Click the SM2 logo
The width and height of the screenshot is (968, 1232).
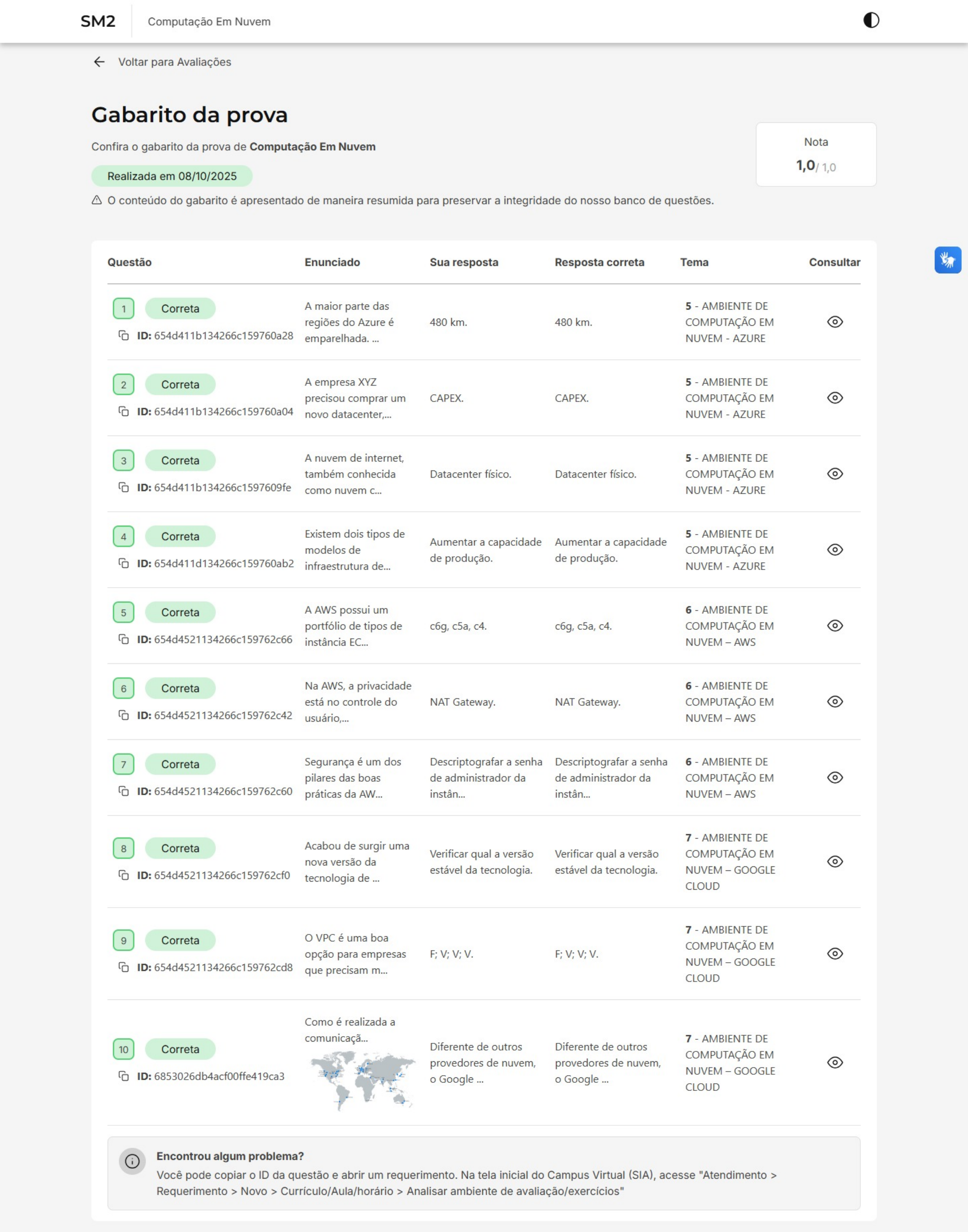(x=98, y=22)
